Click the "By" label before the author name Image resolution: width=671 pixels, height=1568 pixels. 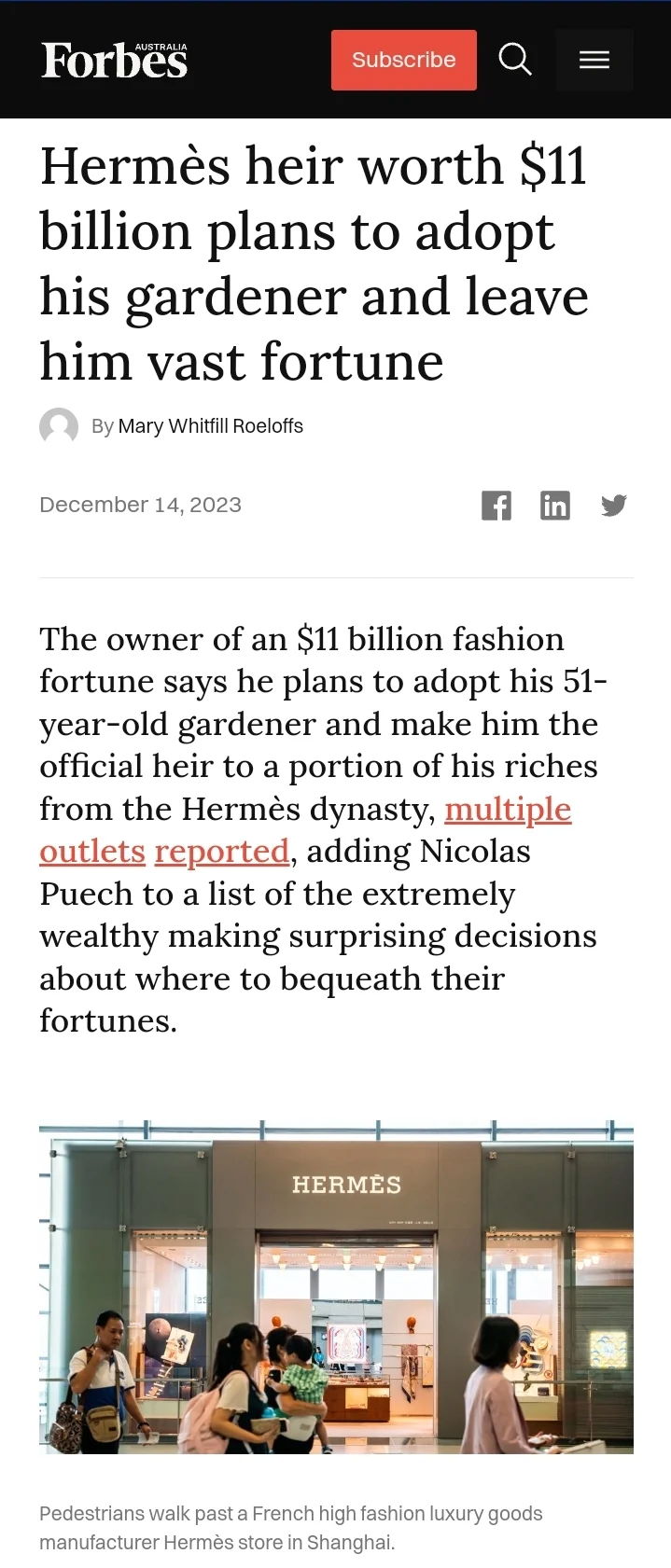(103, 426)
